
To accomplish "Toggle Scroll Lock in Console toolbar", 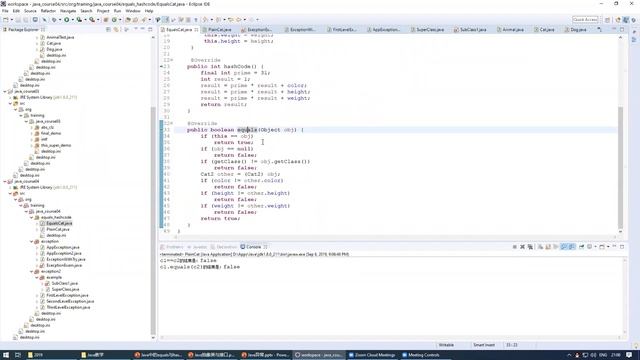I will [548, 247].
